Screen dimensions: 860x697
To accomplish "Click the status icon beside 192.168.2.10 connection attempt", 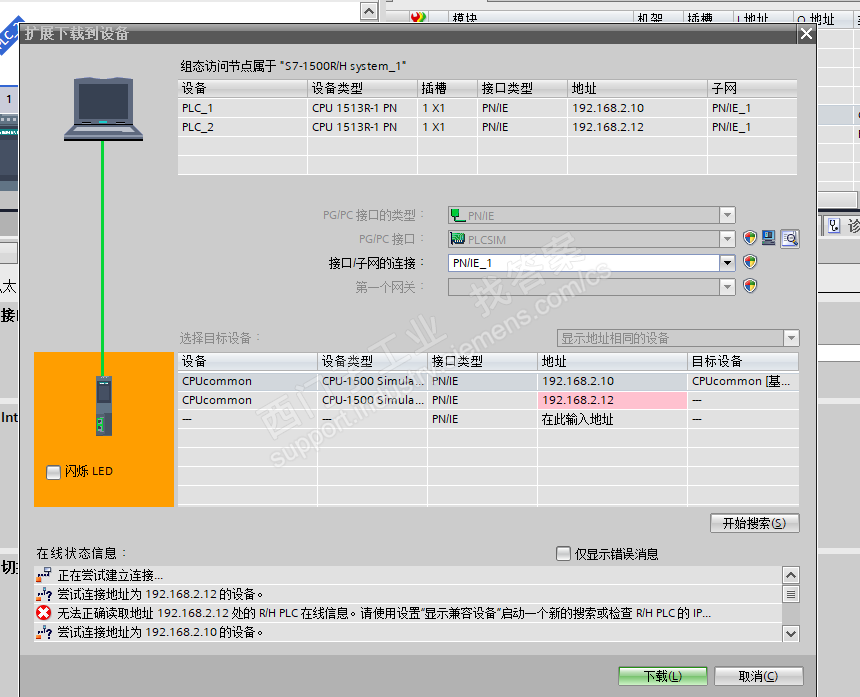I will click(43, 632).
